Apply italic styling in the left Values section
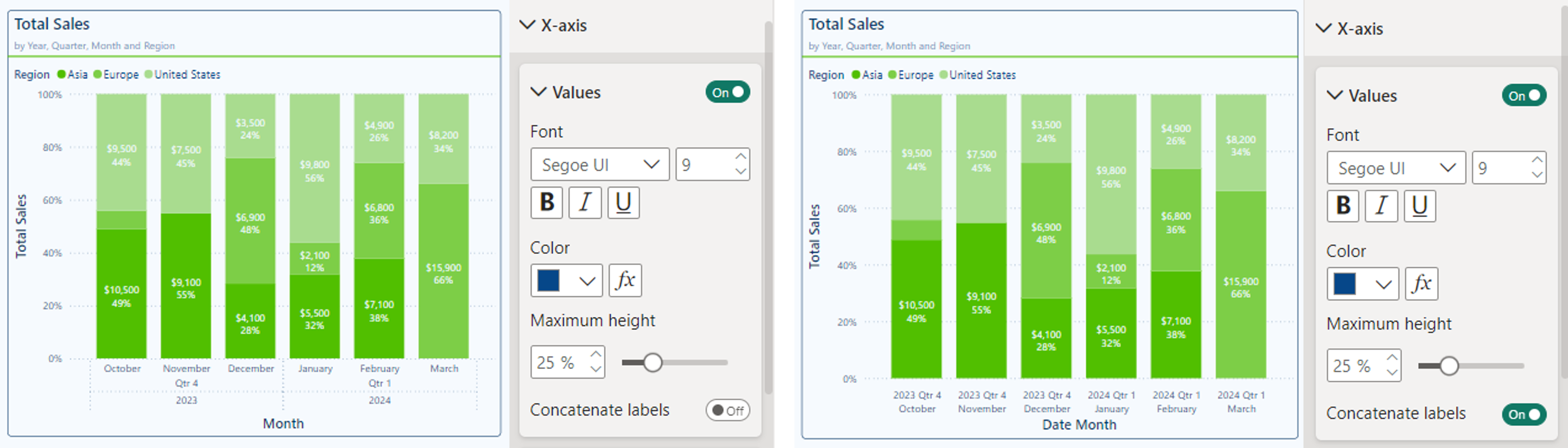The image size is (1568, 448). 584,203
